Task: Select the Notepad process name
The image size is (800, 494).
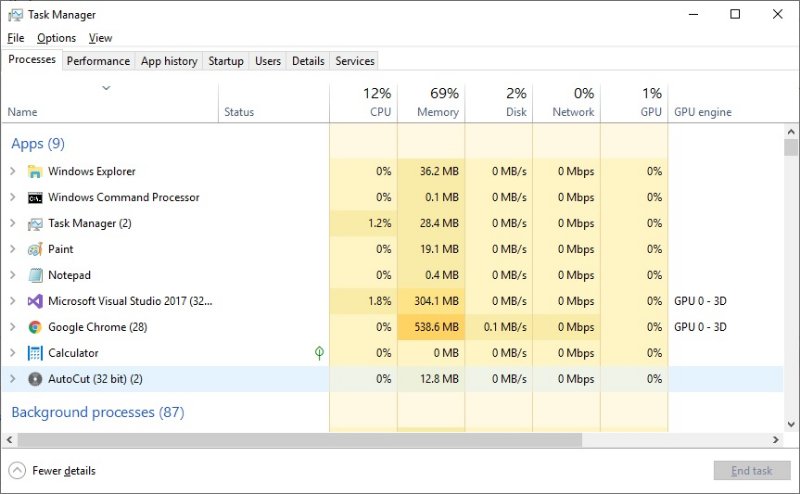Action: 69,275
